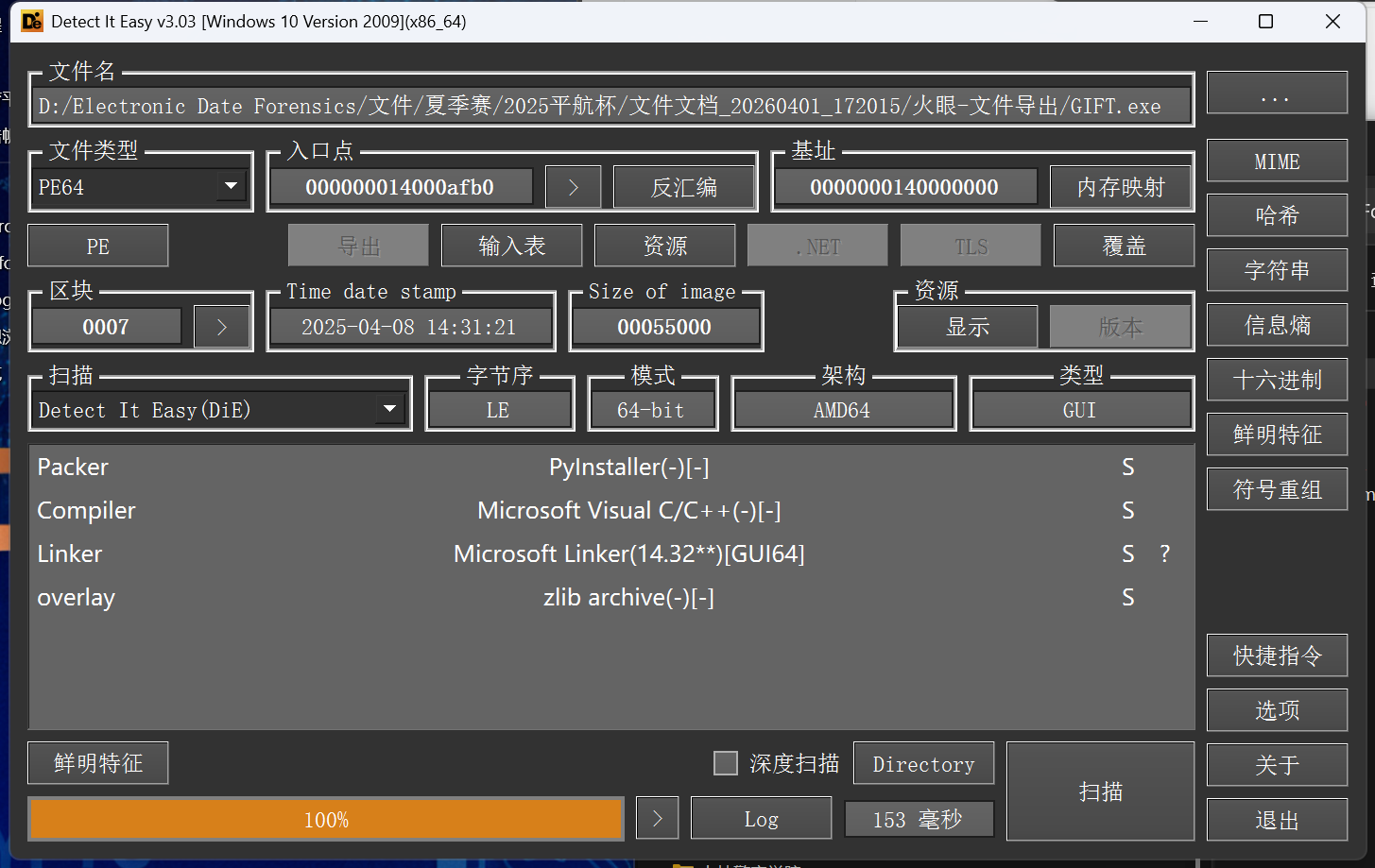Click the PE button
Viewport: 1375px width, 868px height.
coord(98,246)
